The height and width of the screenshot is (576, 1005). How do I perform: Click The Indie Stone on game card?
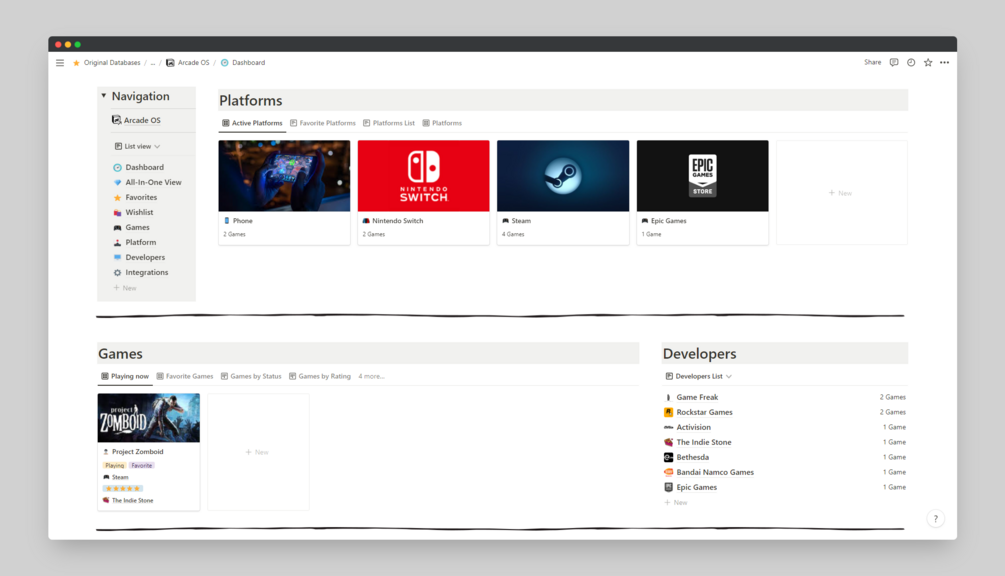click(133, 500)
